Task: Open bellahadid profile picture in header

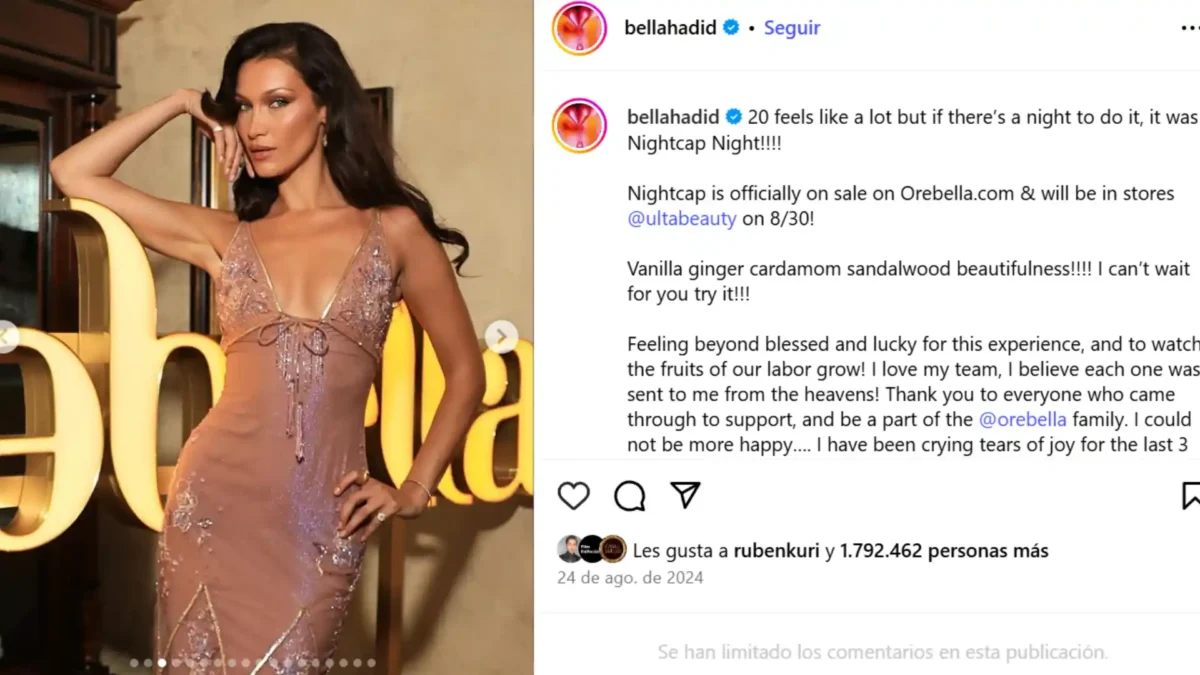Action: (580, 28)
